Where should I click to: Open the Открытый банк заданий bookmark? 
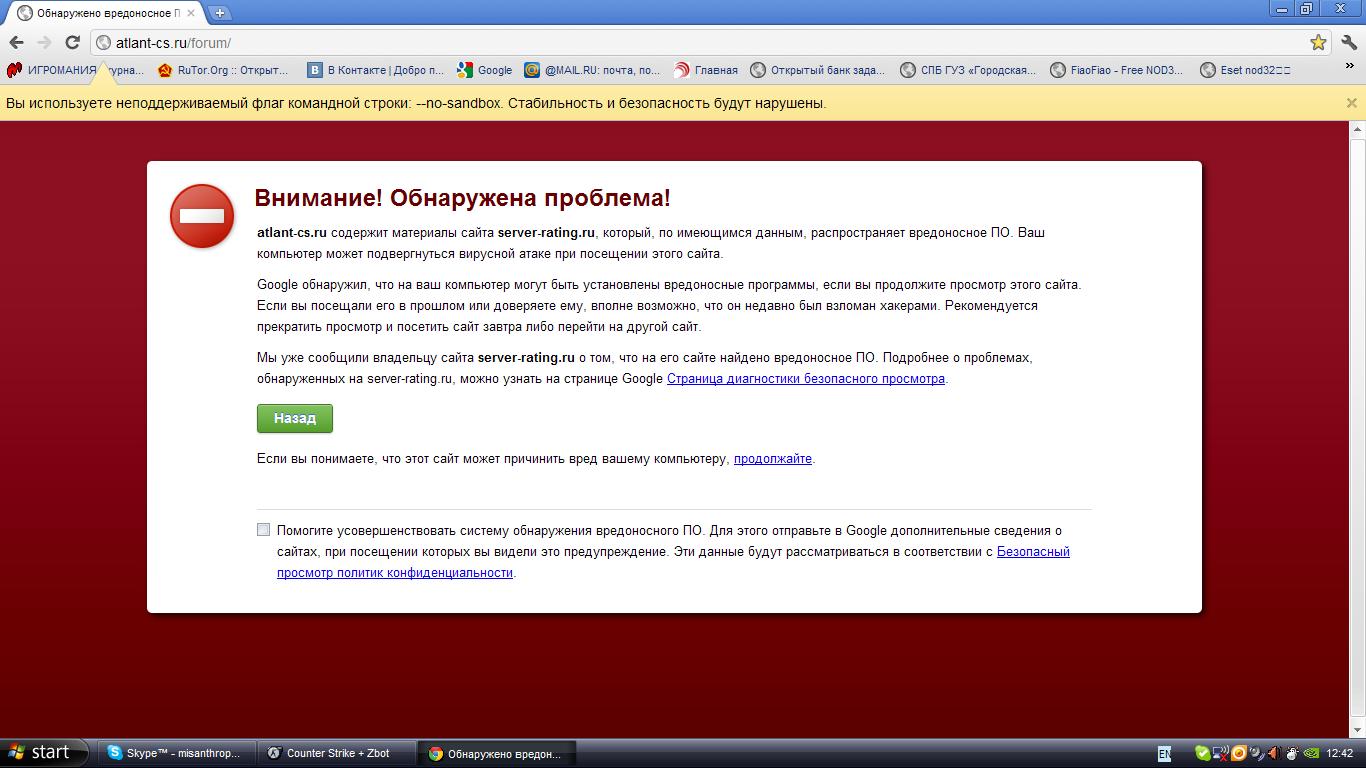pos(818,70)
